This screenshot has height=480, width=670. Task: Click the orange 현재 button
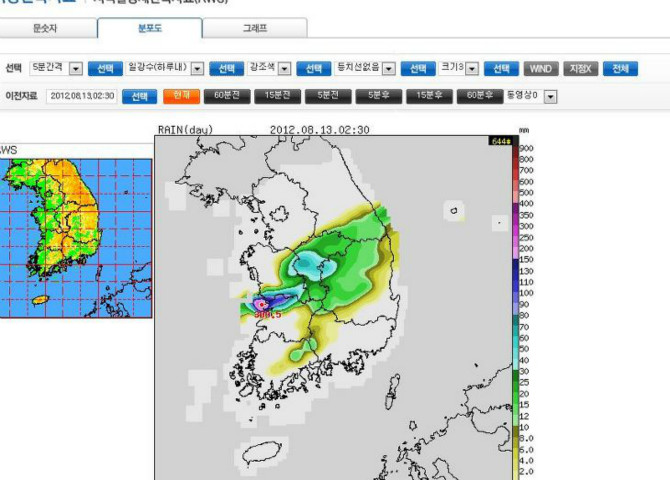(x=182, y=96)
